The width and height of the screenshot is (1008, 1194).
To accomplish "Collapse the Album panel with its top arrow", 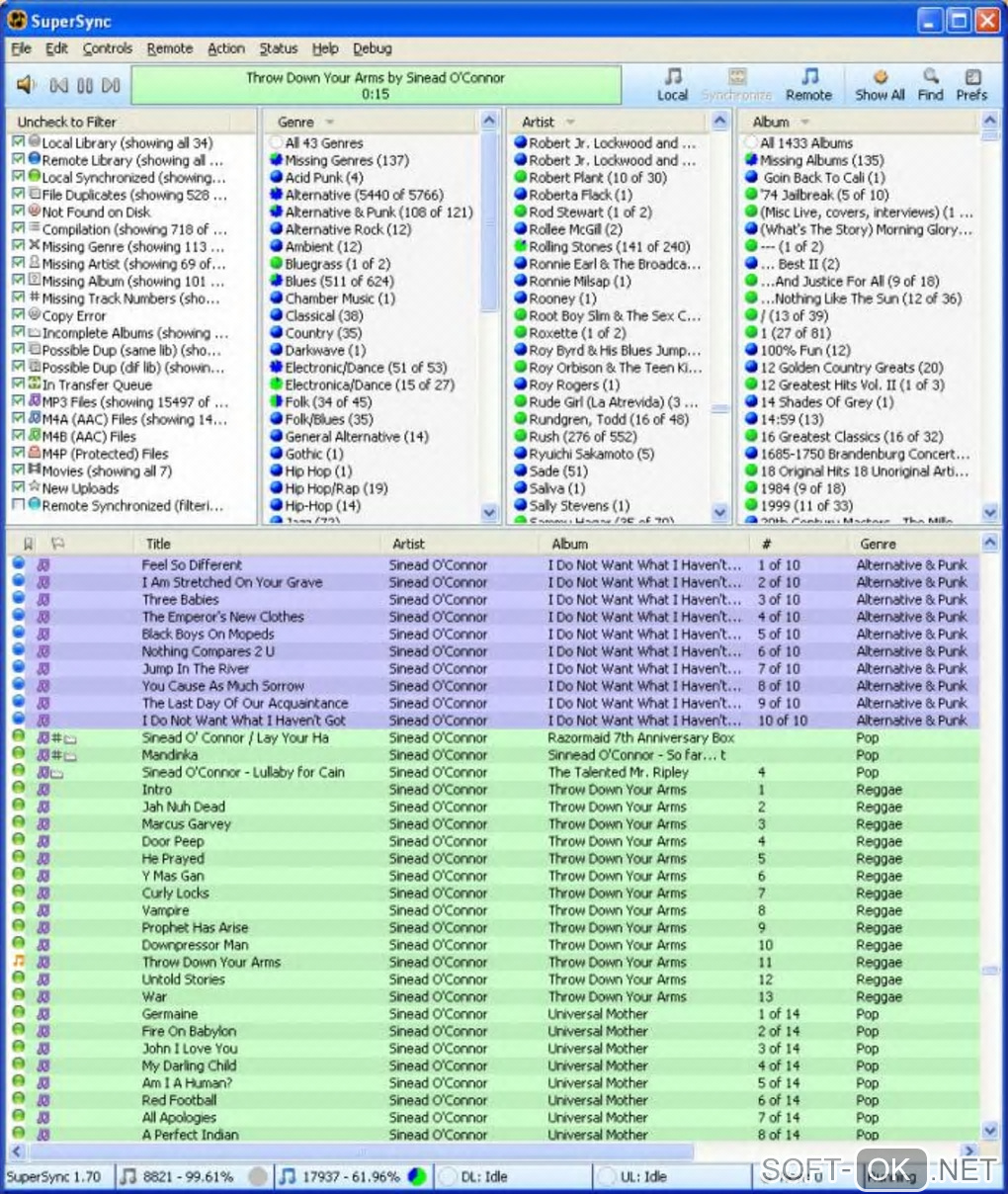I will 990,121.
